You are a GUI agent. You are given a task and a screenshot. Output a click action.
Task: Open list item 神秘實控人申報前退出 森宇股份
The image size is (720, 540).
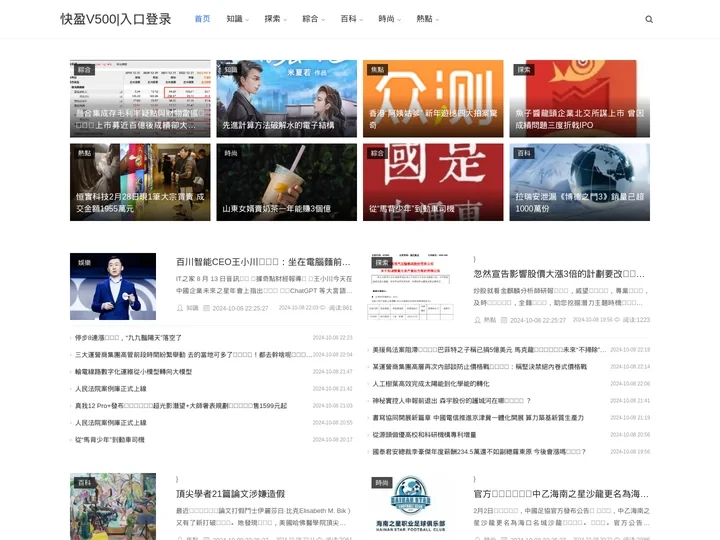tap(451, 400)
